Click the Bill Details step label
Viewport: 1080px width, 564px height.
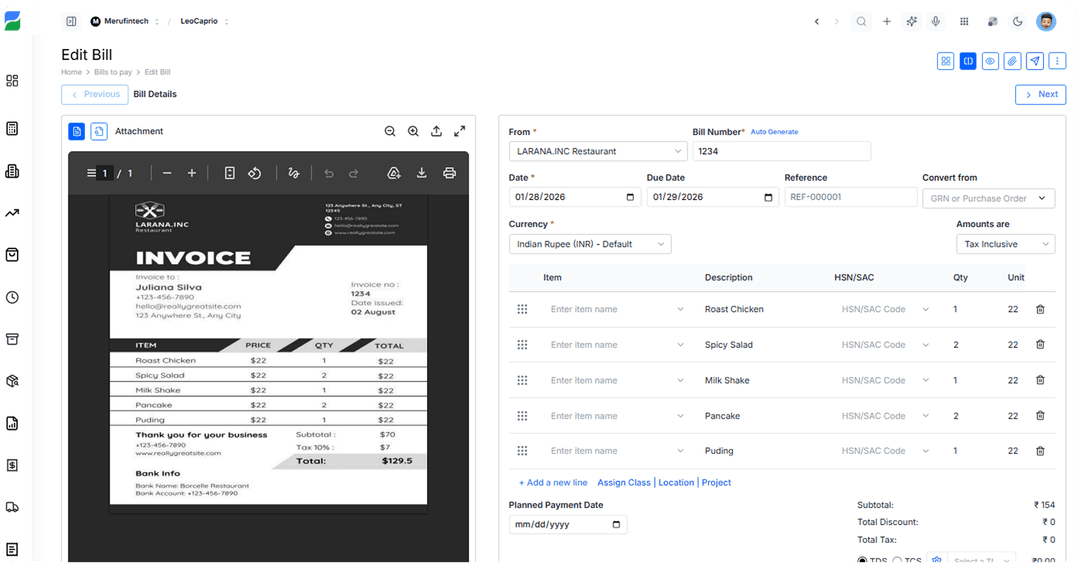click(x=155, y=94)
